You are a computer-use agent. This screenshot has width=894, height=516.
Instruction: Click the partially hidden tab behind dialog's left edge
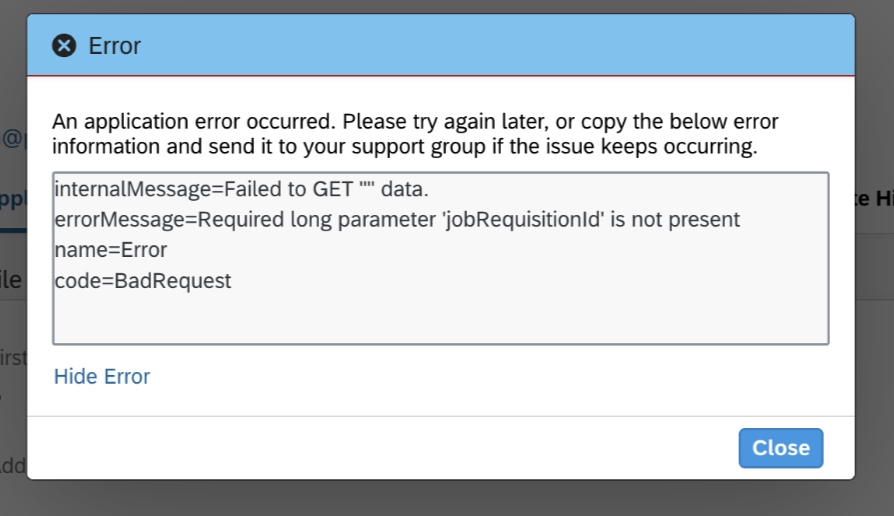tap(13, 198)
